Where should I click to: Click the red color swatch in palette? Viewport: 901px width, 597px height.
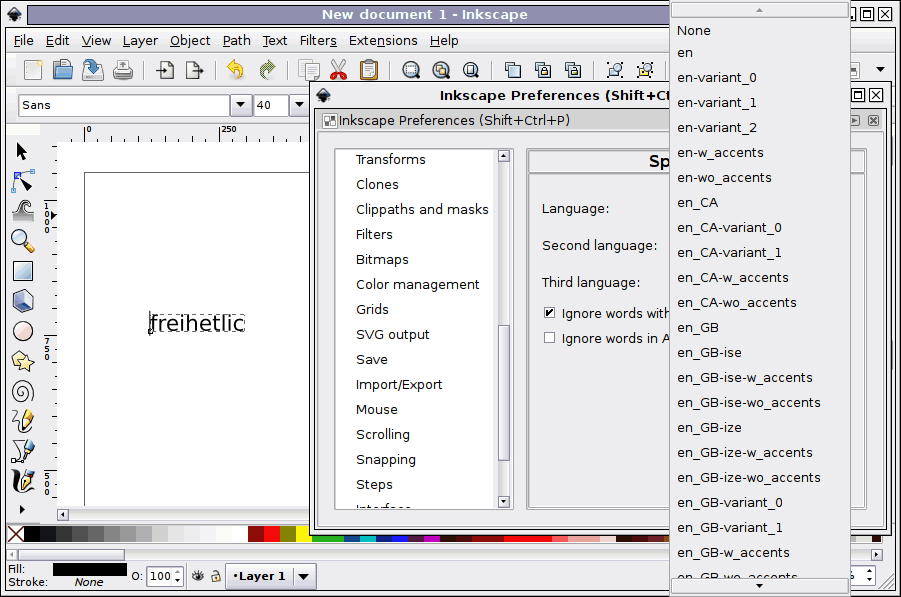[272, 534]
